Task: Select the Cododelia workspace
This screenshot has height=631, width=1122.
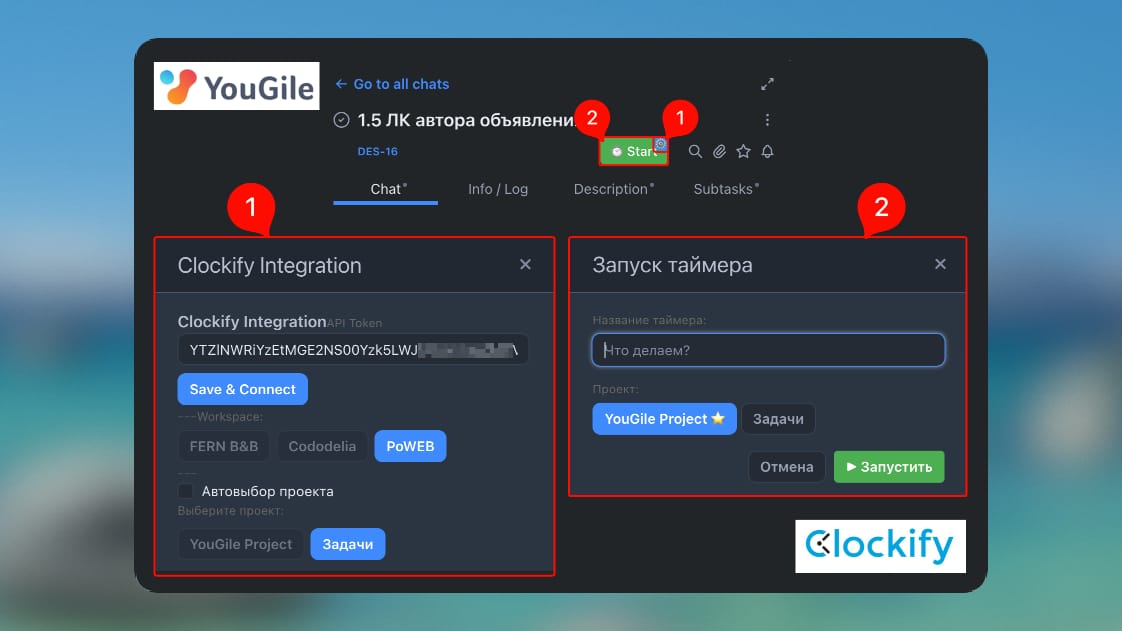Action: point(322,446)
